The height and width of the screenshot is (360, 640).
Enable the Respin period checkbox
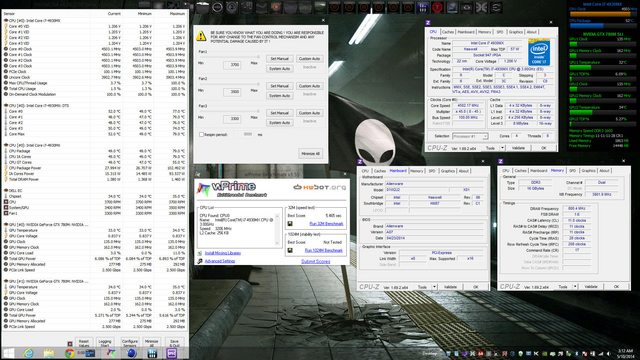pyautogui.click(x=201, y=134)
